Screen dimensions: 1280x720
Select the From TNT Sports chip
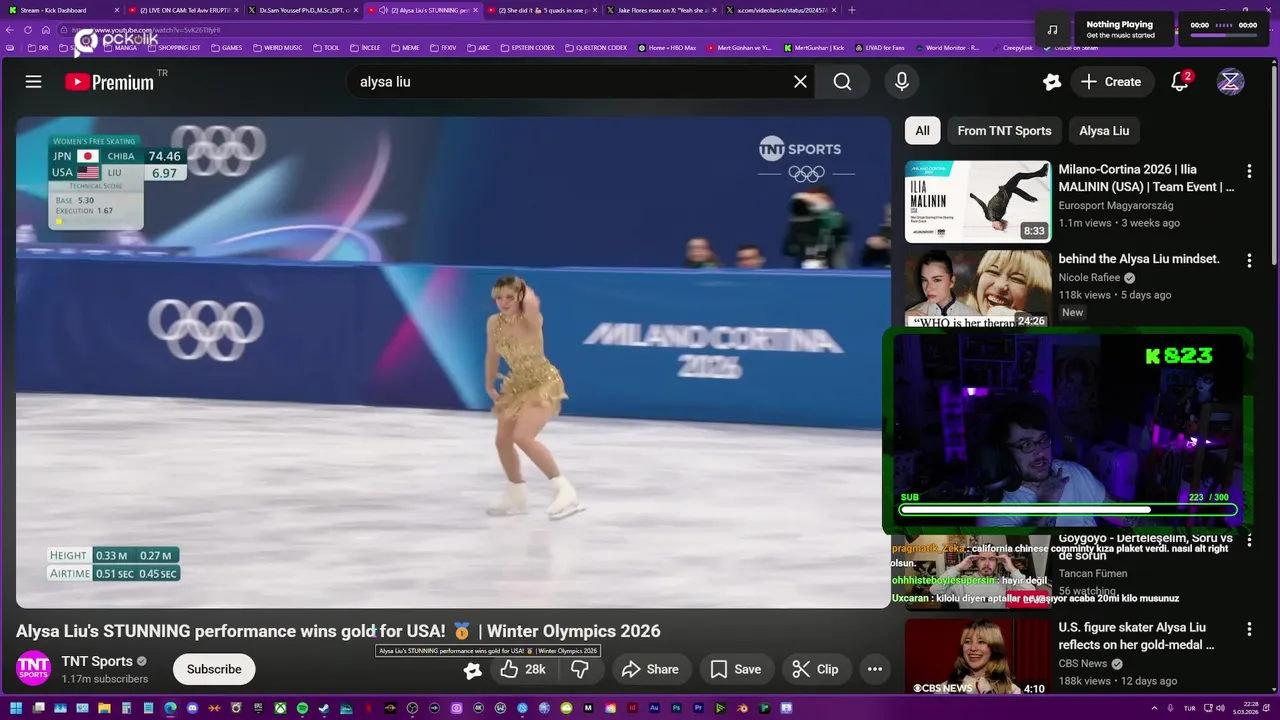[1004, 130]
